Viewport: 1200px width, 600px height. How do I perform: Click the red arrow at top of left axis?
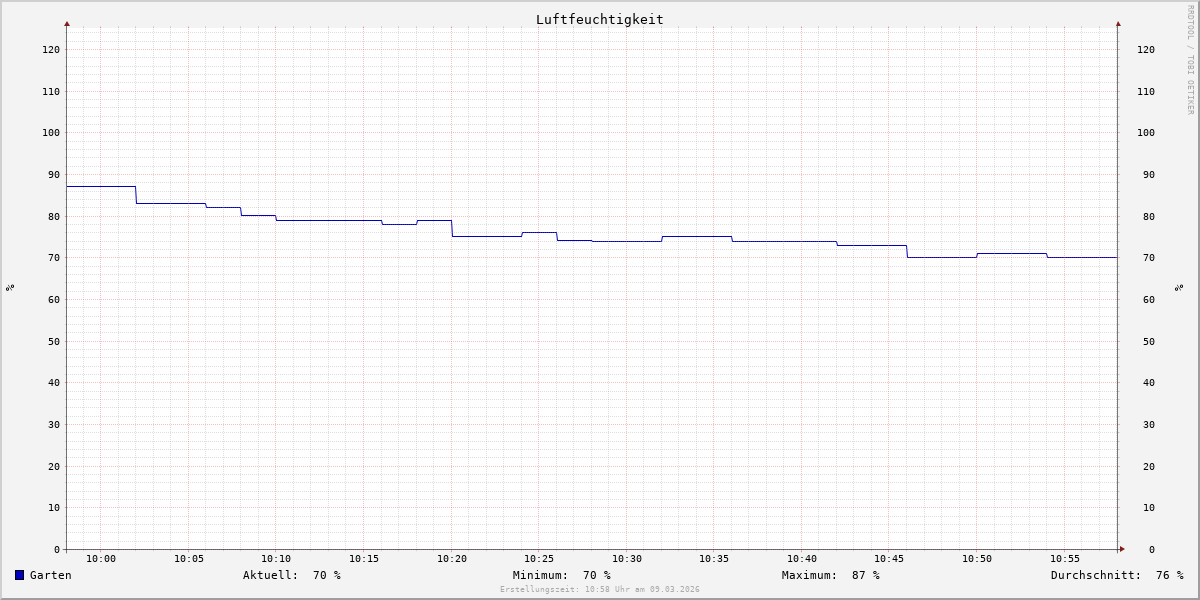pyautogui.click(x=67, y=23)
